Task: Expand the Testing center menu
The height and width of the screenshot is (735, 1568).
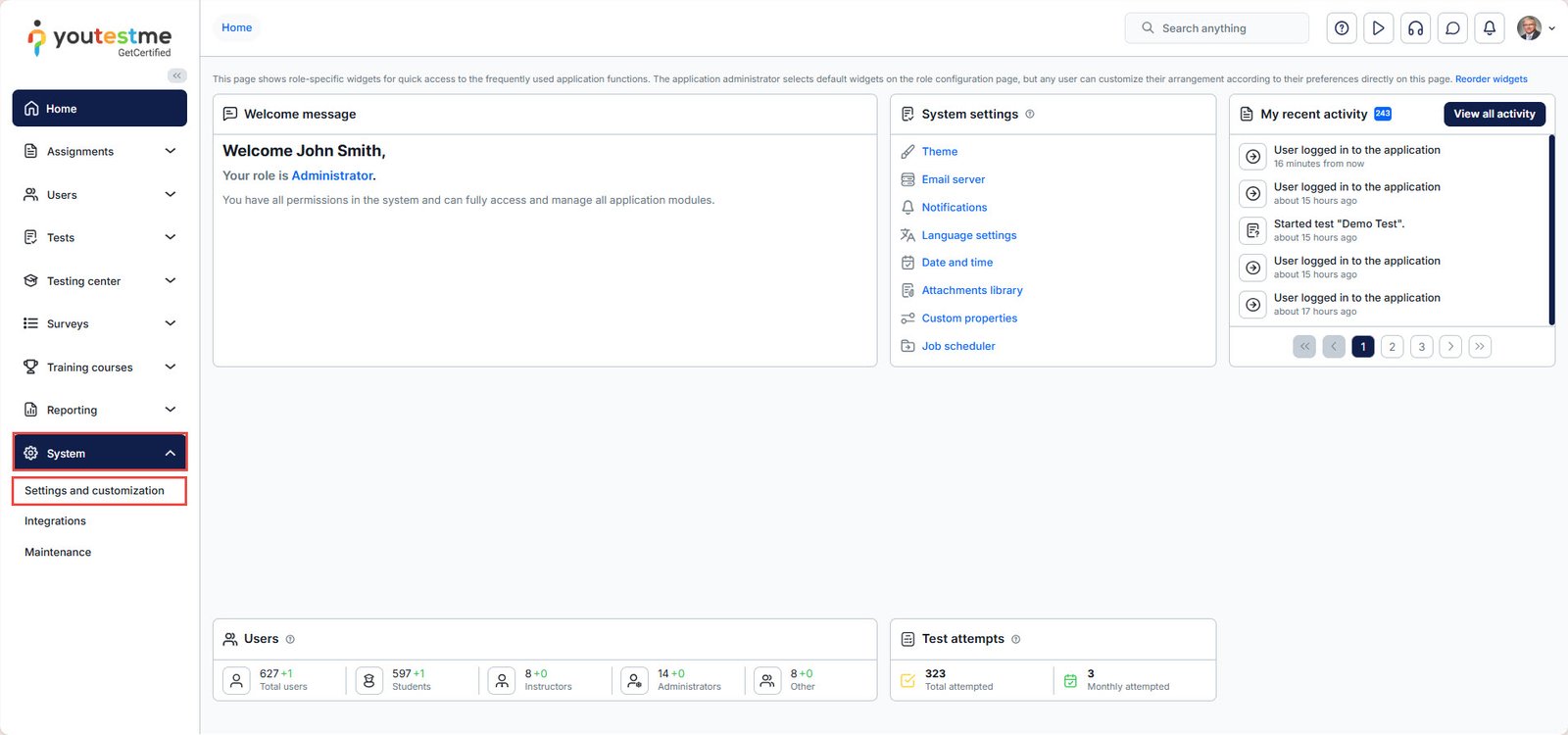Action: (x=99, y=281)
